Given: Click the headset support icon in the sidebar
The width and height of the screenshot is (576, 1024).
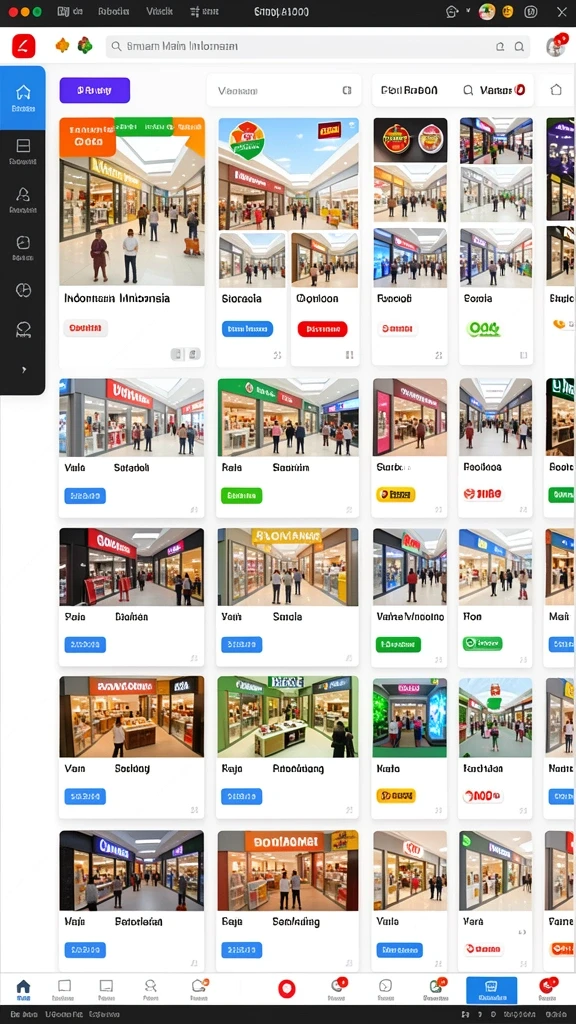Looking at the screenshot, I should [23, 330].
